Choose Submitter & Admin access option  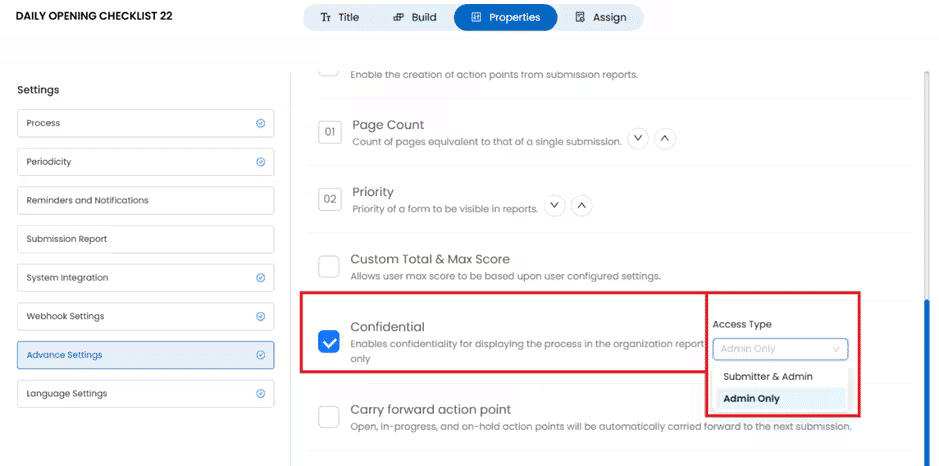768,377
